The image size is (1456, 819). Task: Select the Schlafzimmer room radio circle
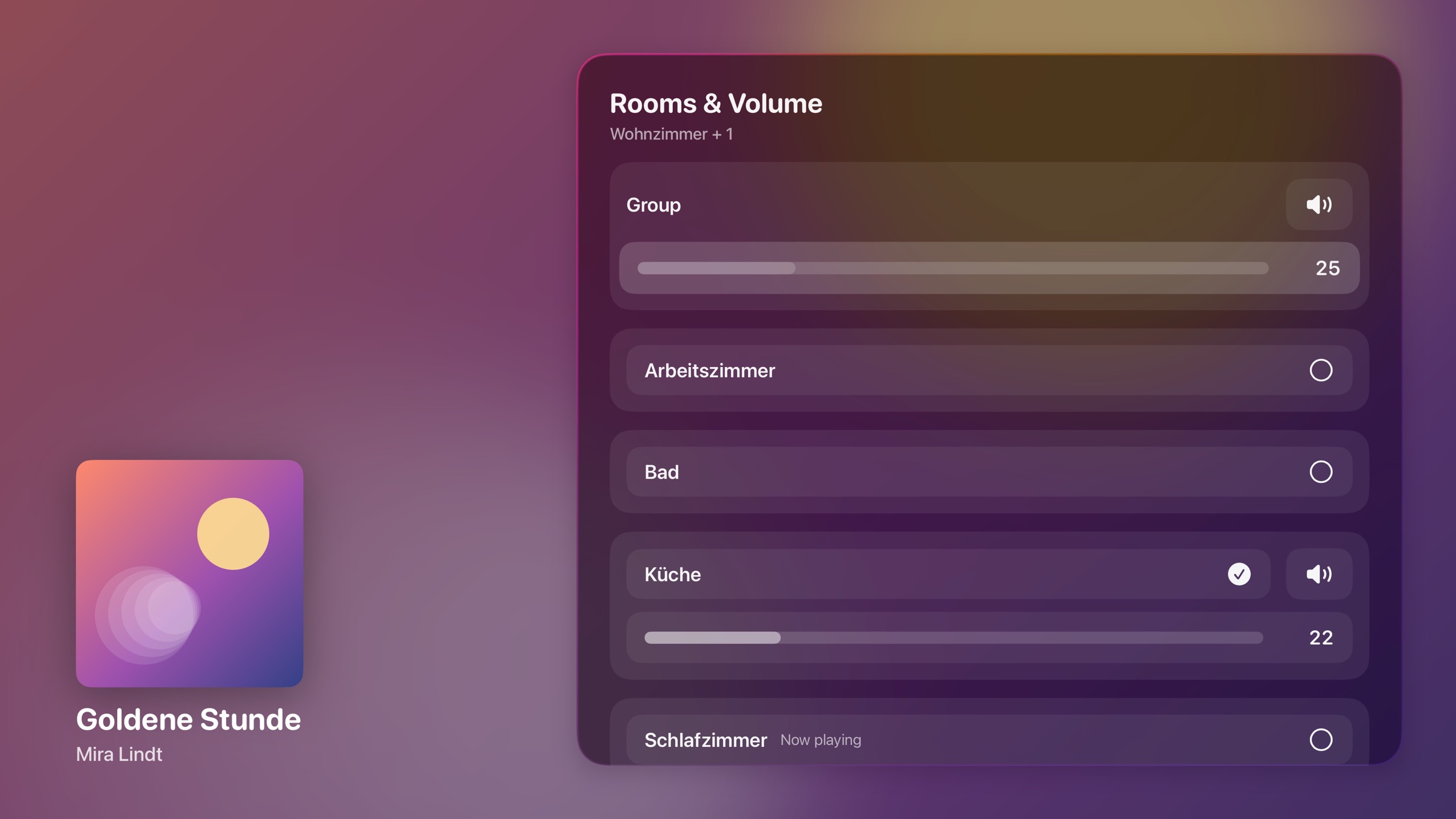pyautogui.click(x=1321, y=740)
